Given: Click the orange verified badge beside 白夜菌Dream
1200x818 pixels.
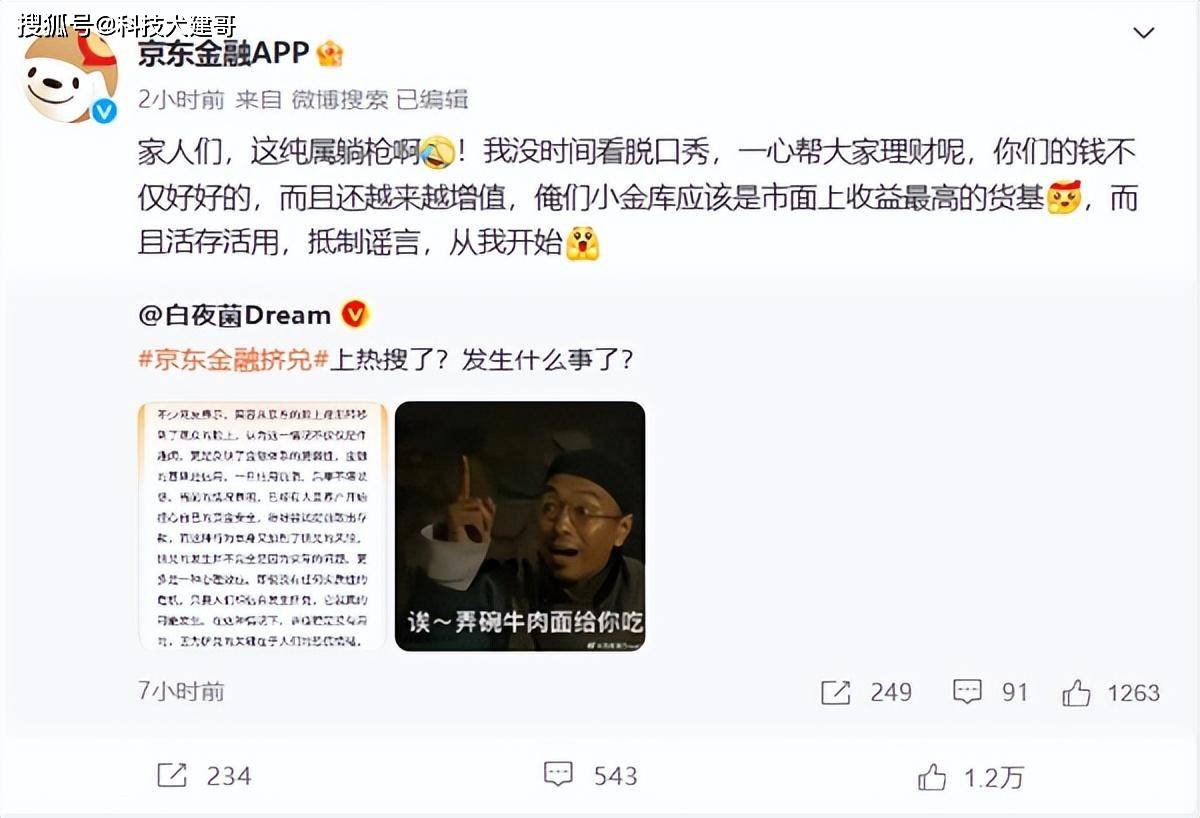Looking at the screenshot, I should [355, 315].
